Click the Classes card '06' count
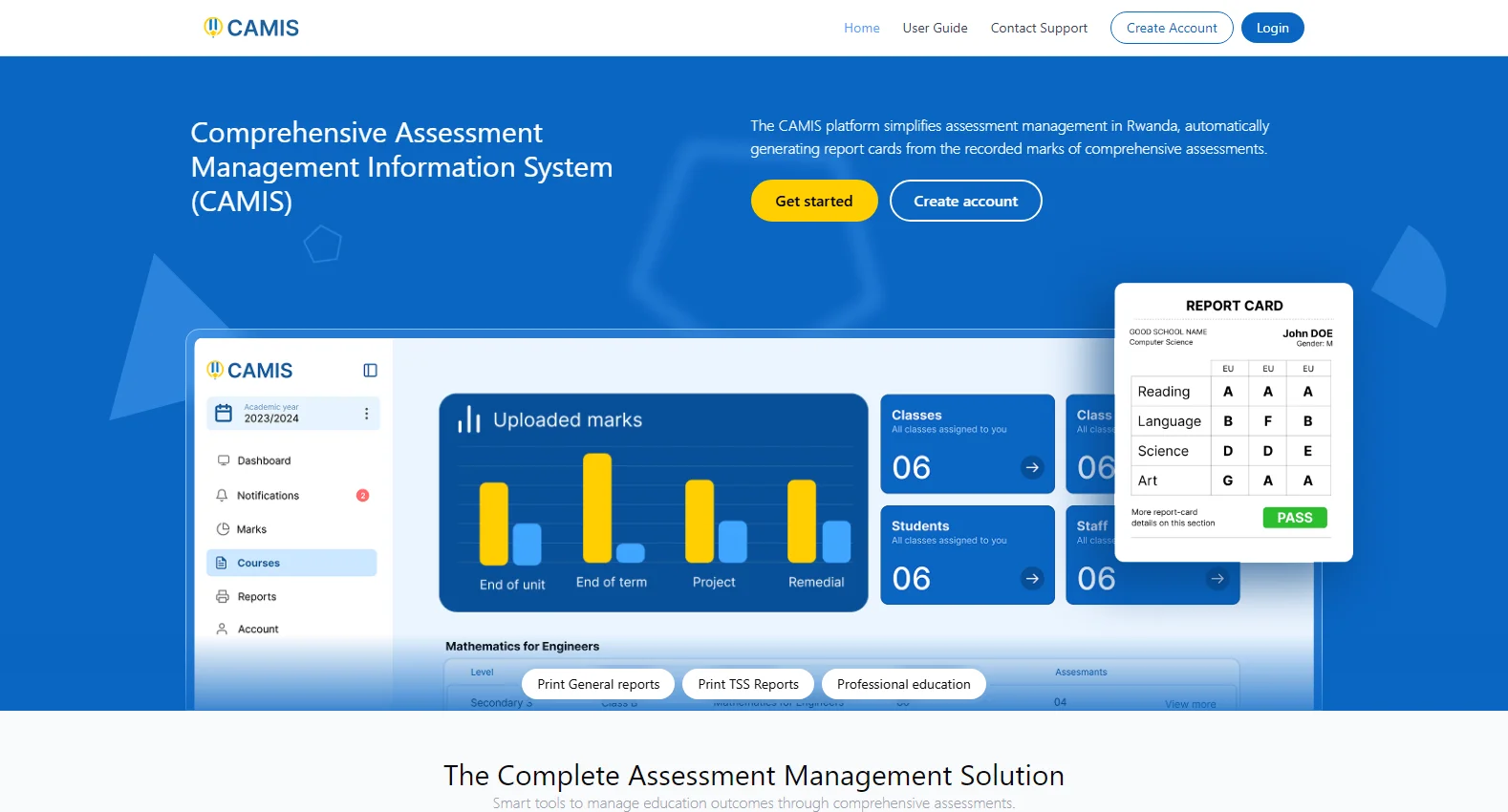The image size is (1508, 812). tap(911, 468)
